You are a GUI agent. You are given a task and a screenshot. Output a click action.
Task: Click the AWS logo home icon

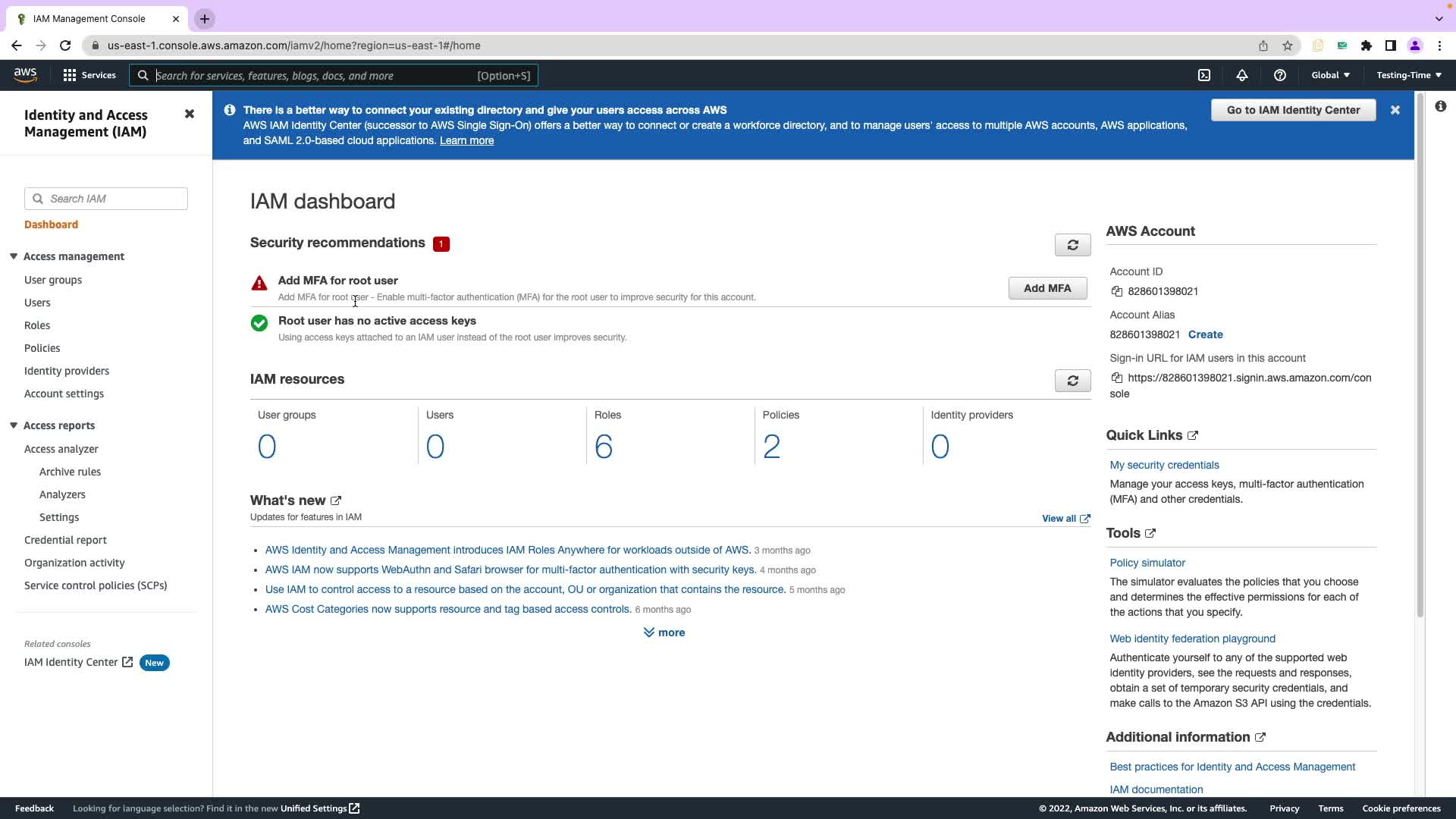(x=25, y=74)
